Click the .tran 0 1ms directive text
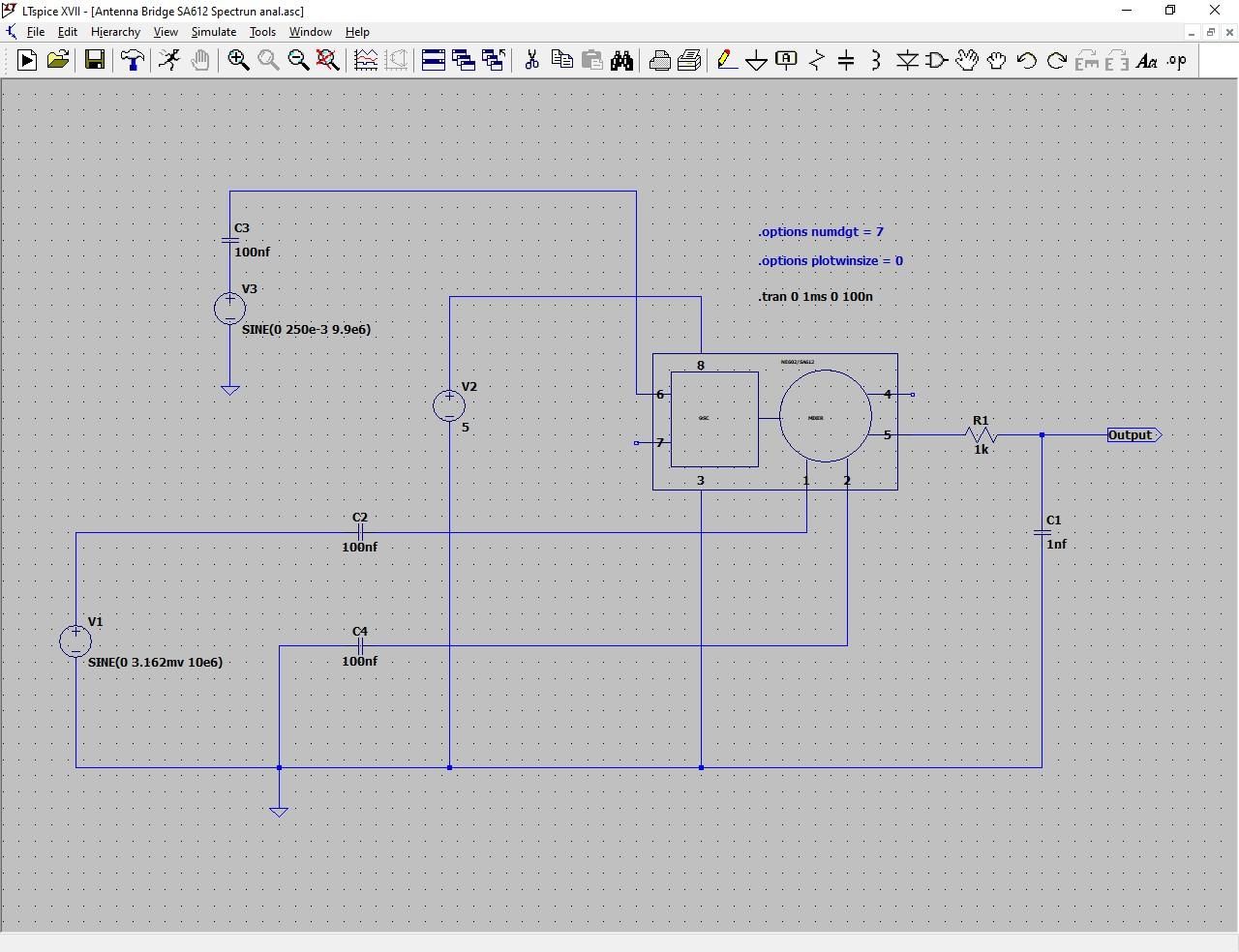1239x952 pixels. pyautogui.click(x=816, y=296)
